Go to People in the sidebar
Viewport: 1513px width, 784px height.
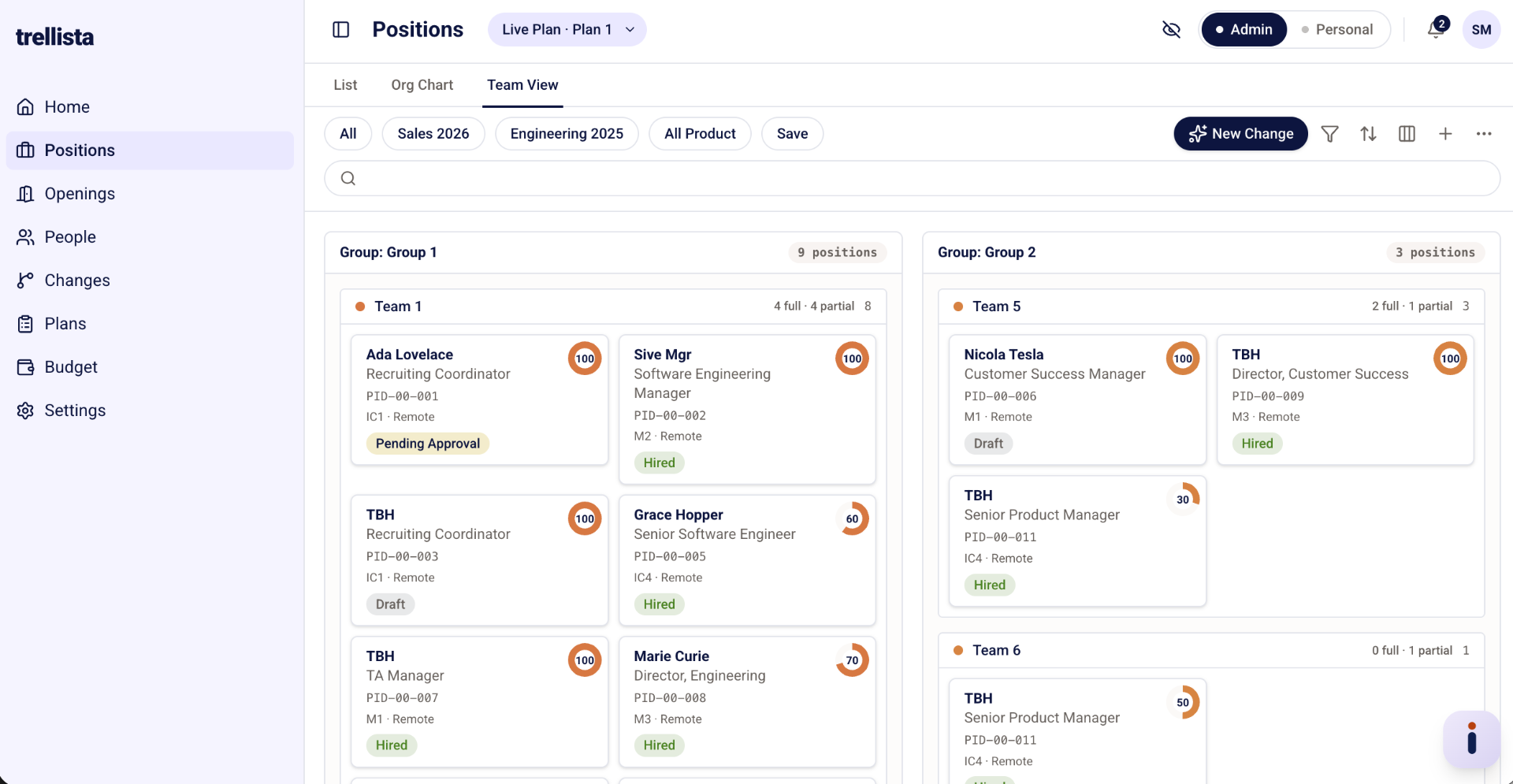tap(150, 237)
